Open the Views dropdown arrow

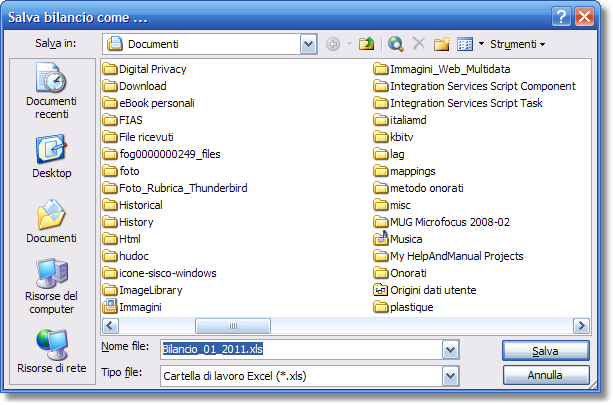pyautogui.click(x=481, y=44)
